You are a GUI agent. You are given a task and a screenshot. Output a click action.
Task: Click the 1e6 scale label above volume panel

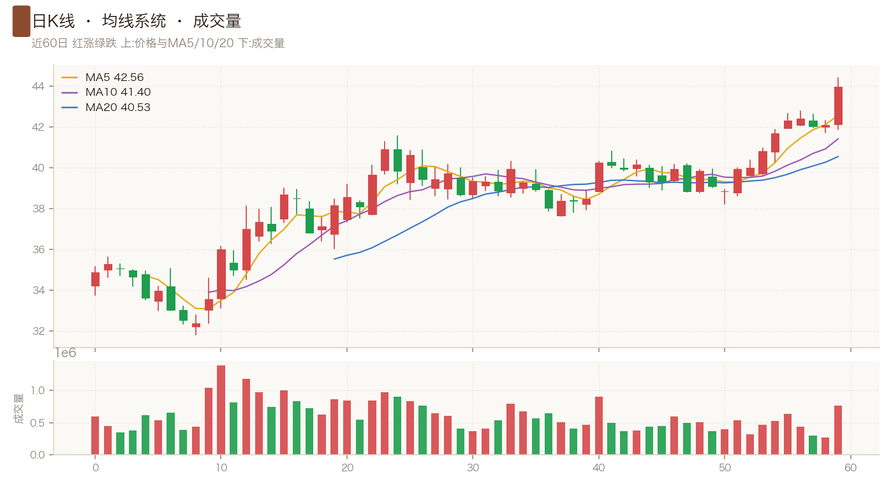coord(65,353)
